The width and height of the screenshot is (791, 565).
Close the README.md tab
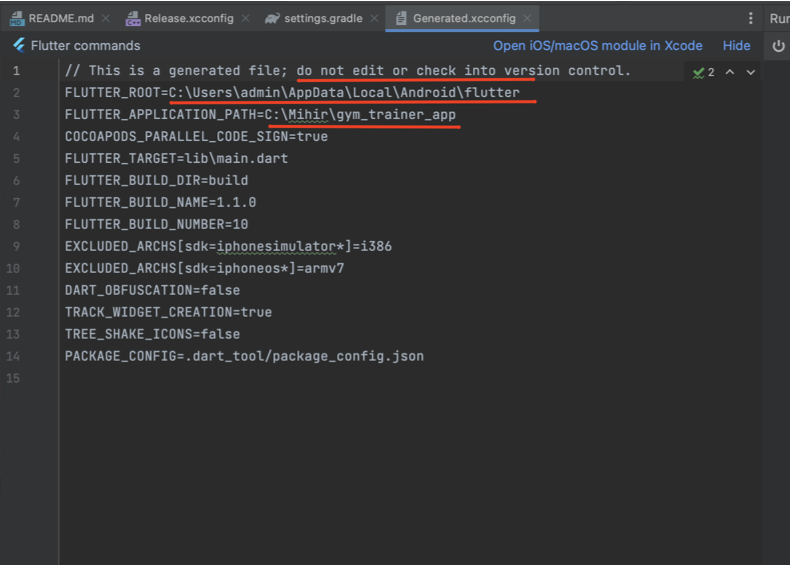coord(106,18)
